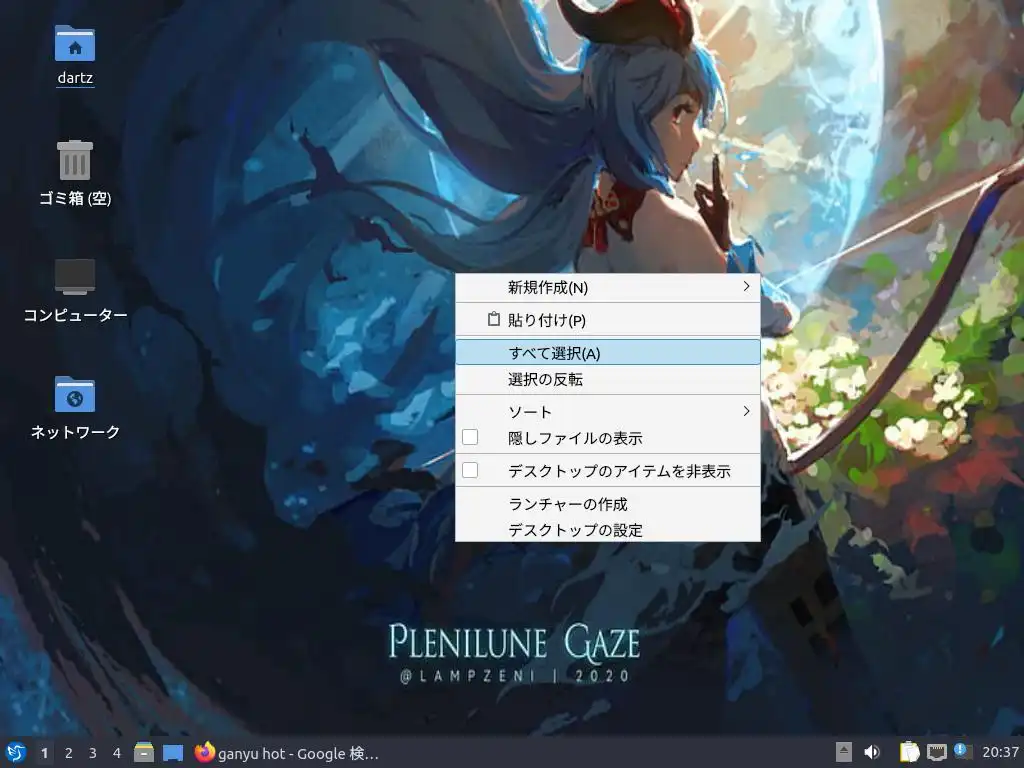The image size is (1024, 768).
Task: Open the file manager icon in taskbar
Action: [144, 752]
